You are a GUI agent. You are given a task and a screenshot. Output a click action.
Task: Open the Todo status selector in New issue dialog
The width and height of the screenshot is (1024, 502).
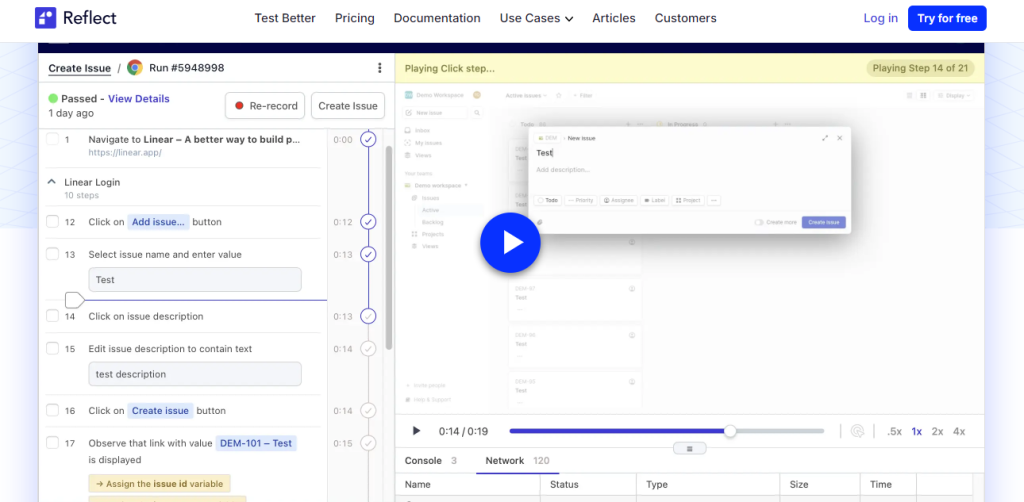click(x=548, y=200)
